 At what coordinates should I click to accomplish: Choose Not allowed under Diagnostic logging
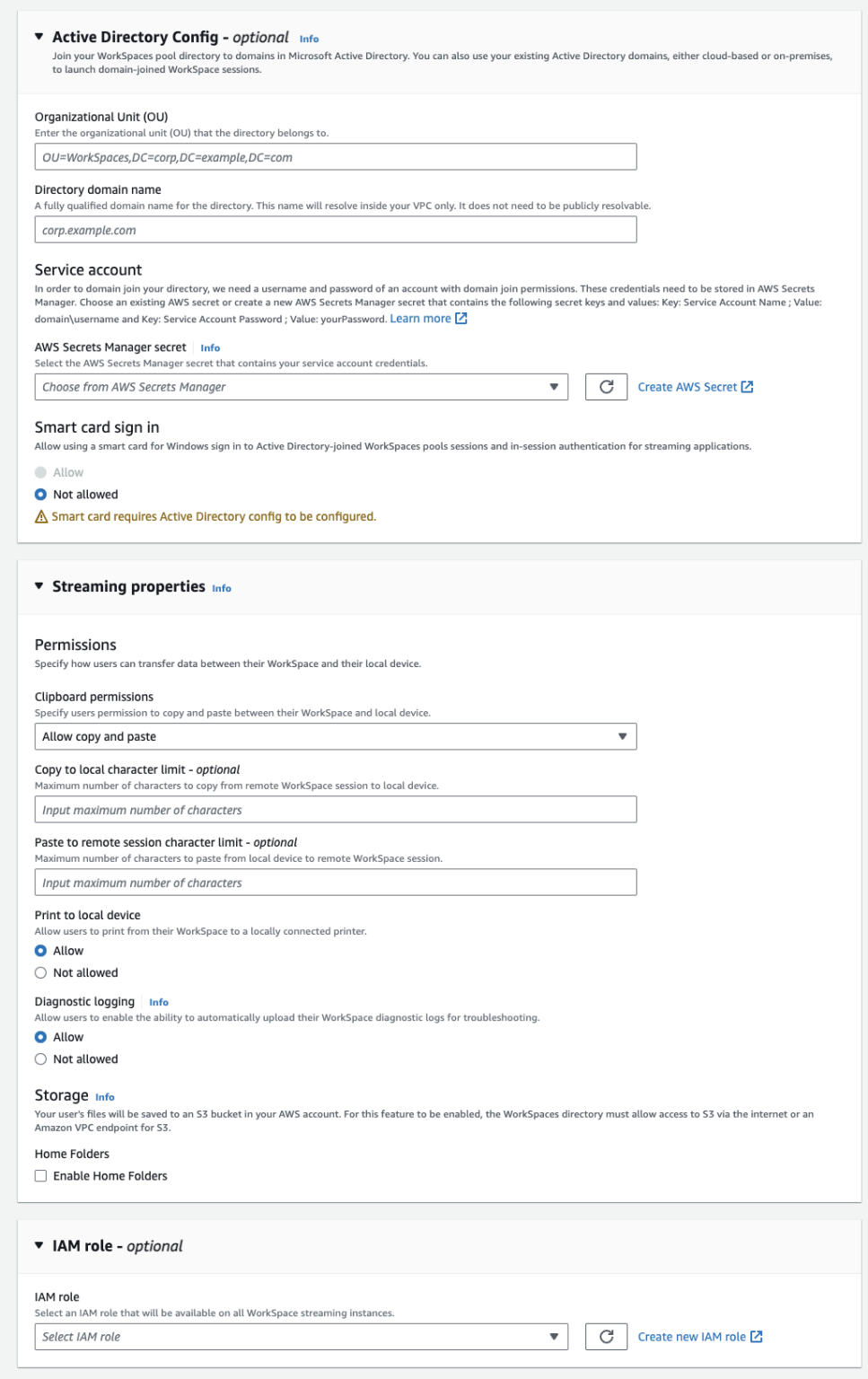coord(39,1058)
